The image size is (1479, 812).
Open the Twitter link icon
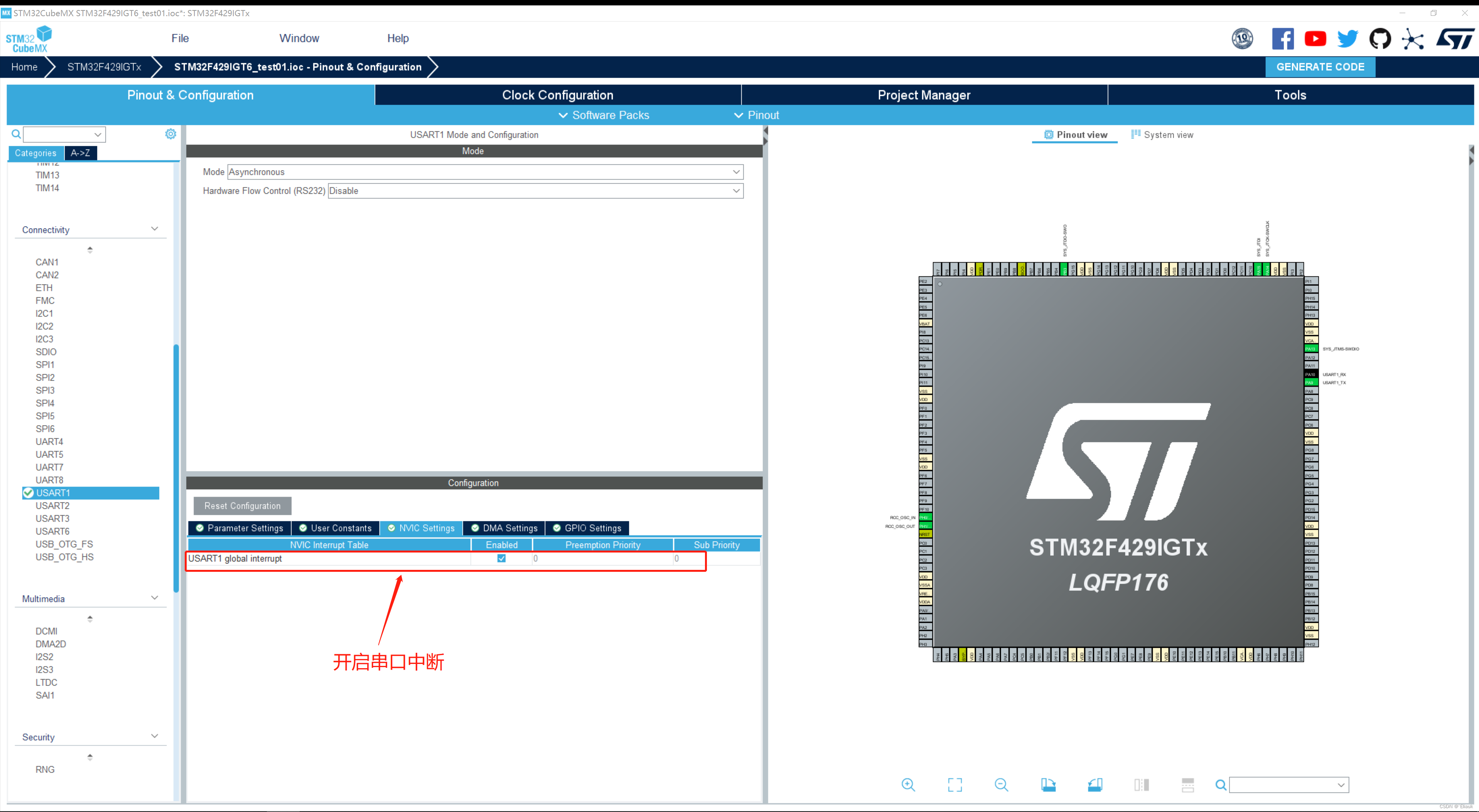[1347, 39]
